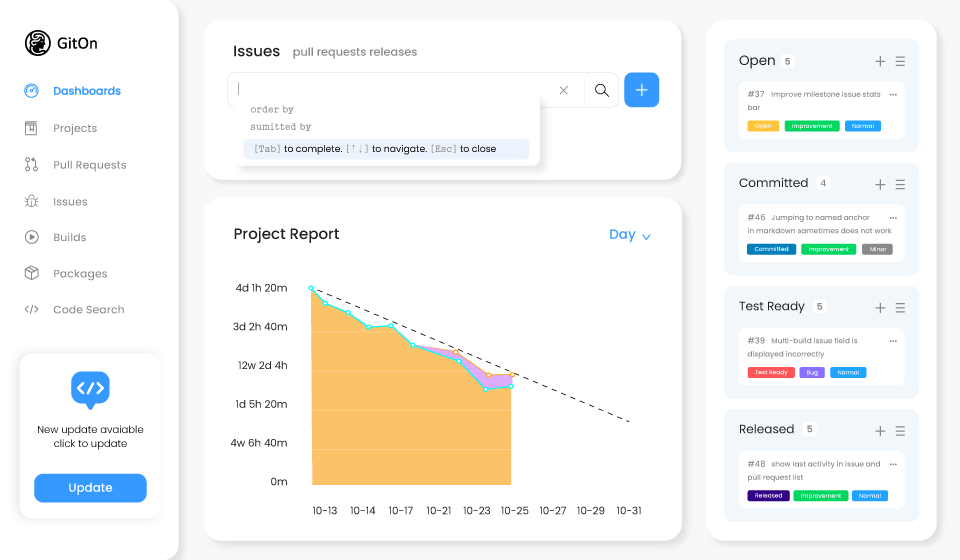
Task: Open more options on issue #37 card
Action: (893, 95)
